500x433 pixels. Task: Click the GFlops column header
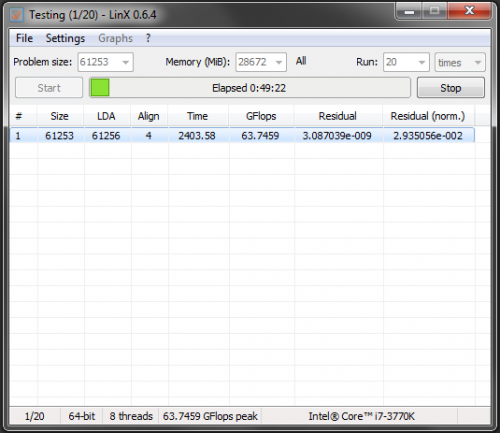[x=261, y=116]
